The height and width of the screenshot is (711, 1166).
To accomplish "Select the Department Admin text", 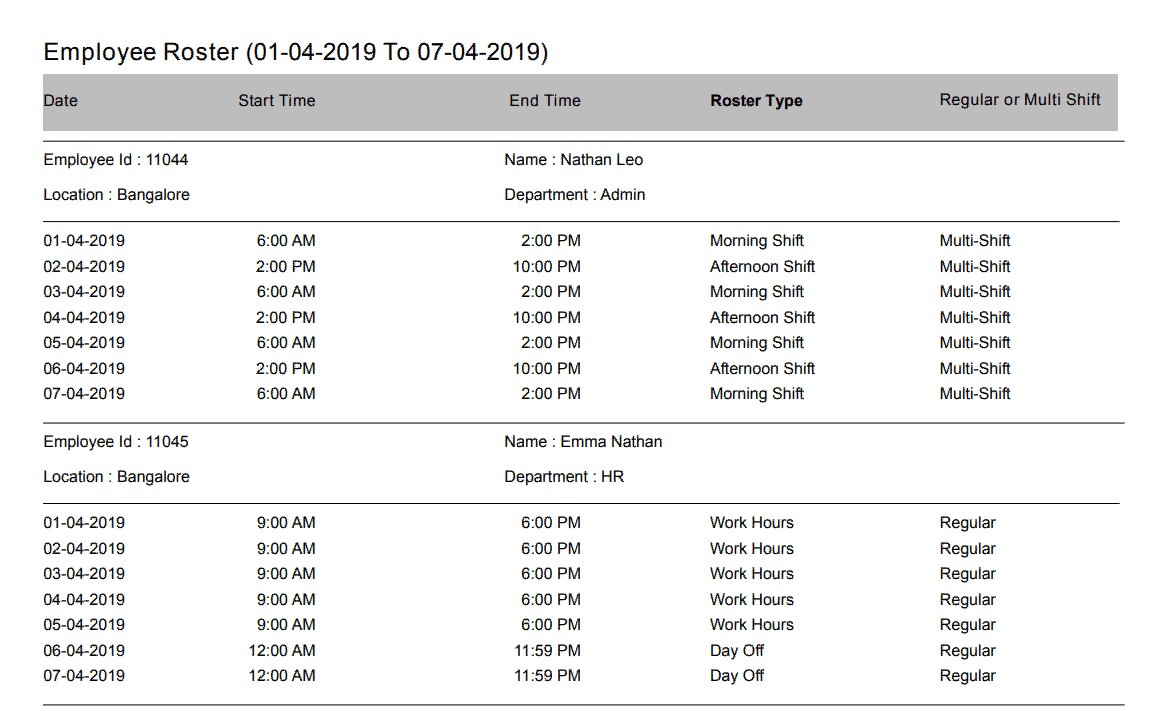I will (x=575, y=195).
